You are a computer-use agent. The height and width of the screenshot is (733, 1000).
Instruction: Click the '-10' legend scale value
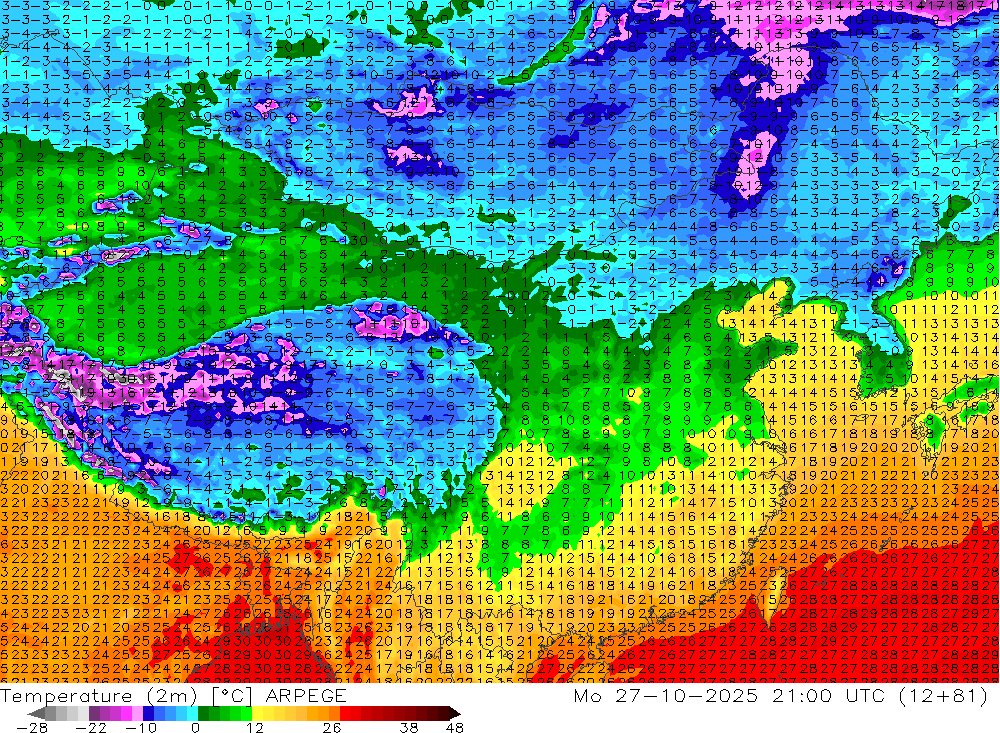coord(141,727)
